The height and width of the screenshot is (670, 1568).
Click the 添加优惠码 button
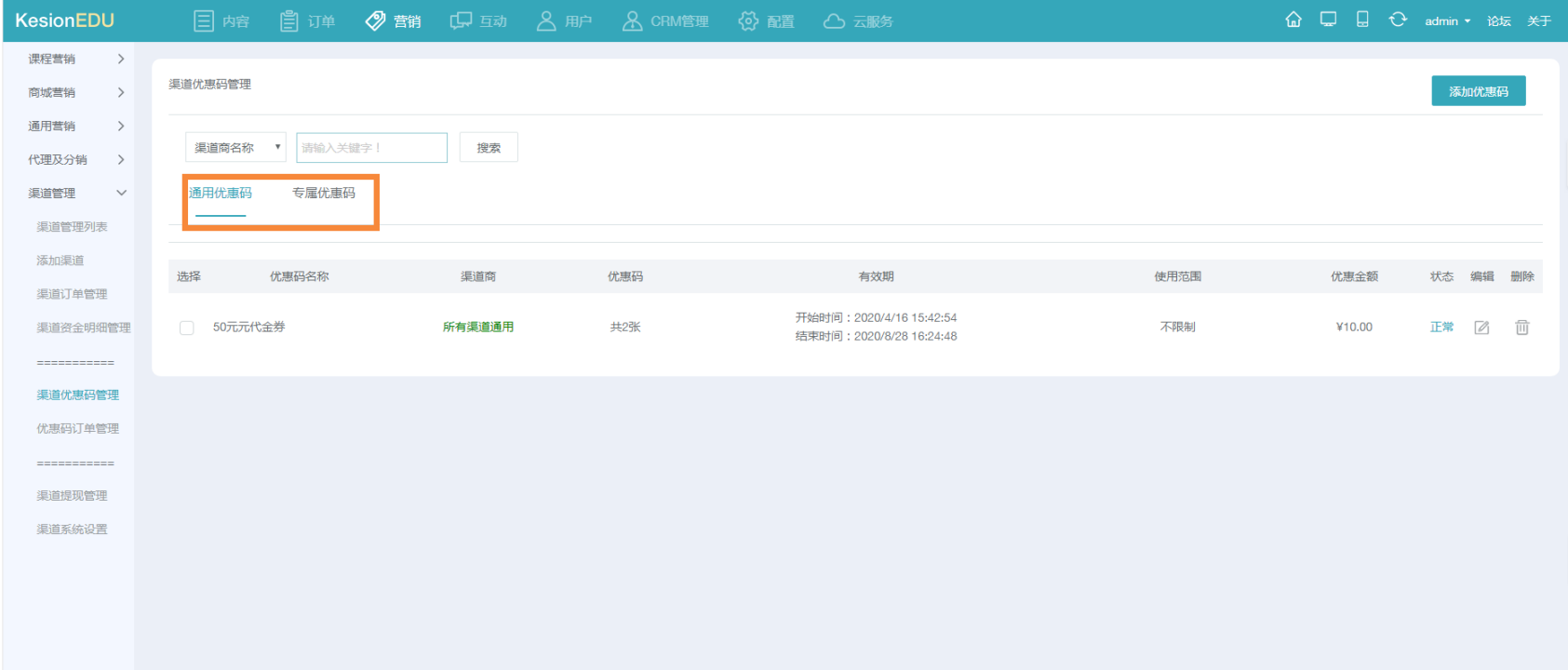1478,91
